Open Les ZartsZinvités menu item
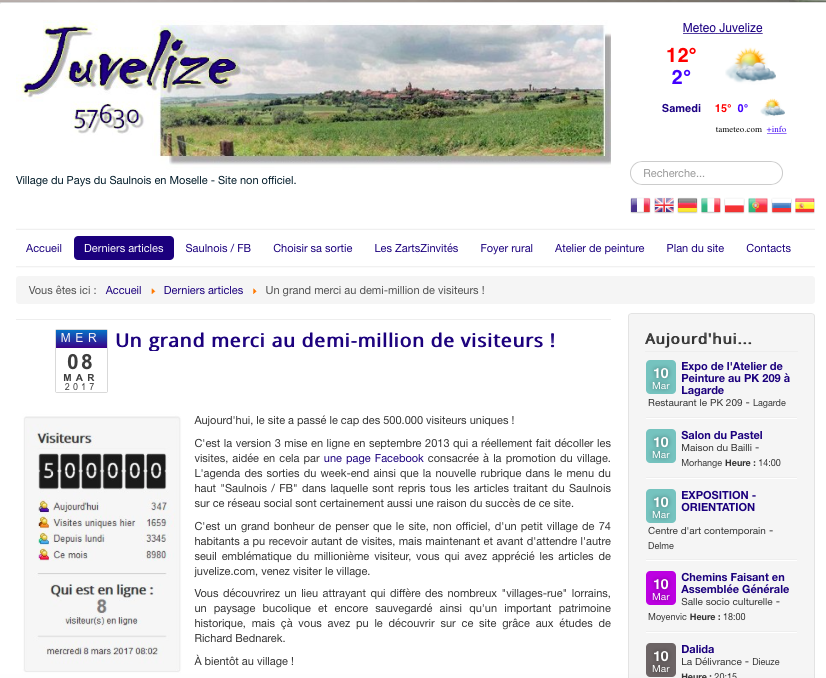 [416, 248]
